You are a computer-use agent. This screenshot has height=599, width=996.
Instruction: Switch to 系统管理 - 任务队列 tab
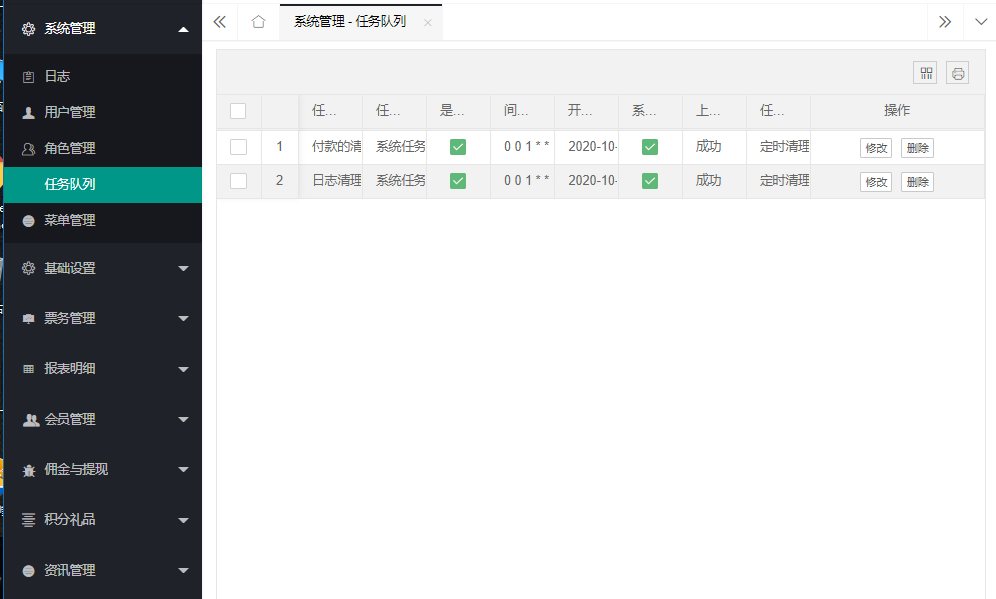pos(350,22)
